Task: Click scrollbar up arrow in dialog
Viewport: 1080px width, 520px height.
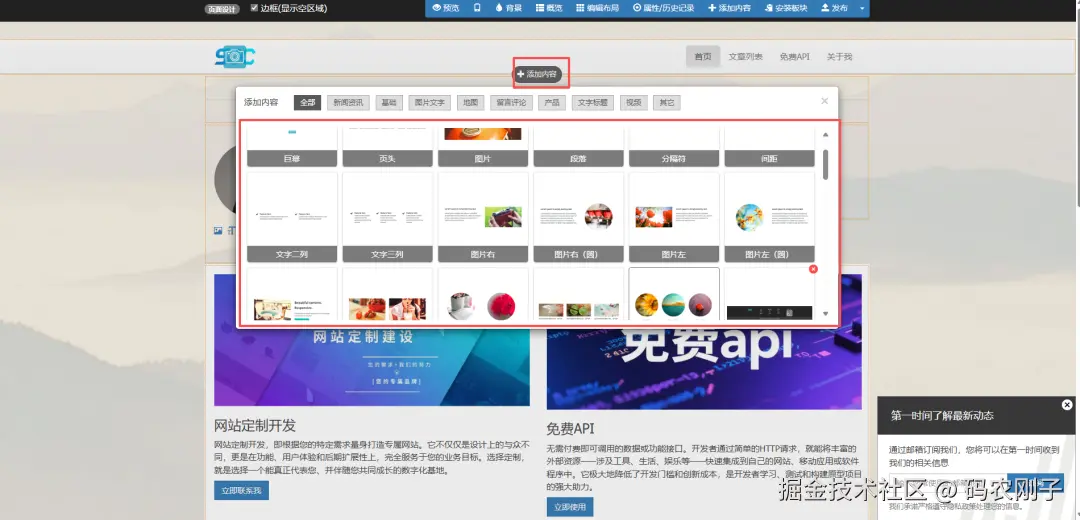Action: point(826,134)
